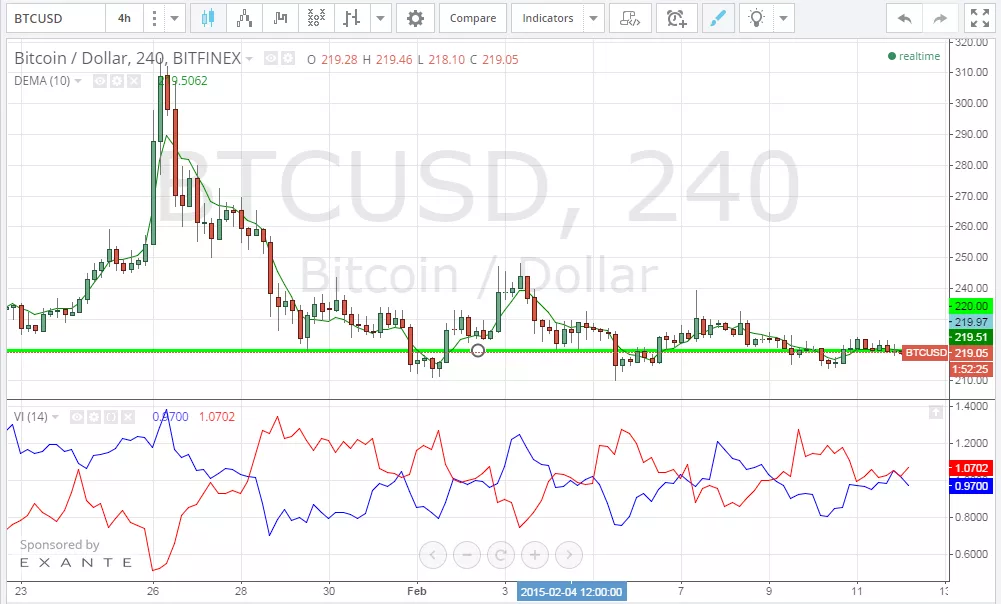Expand the Indicators dropdown arrow
1001x604 pixels.
[595, 18]
